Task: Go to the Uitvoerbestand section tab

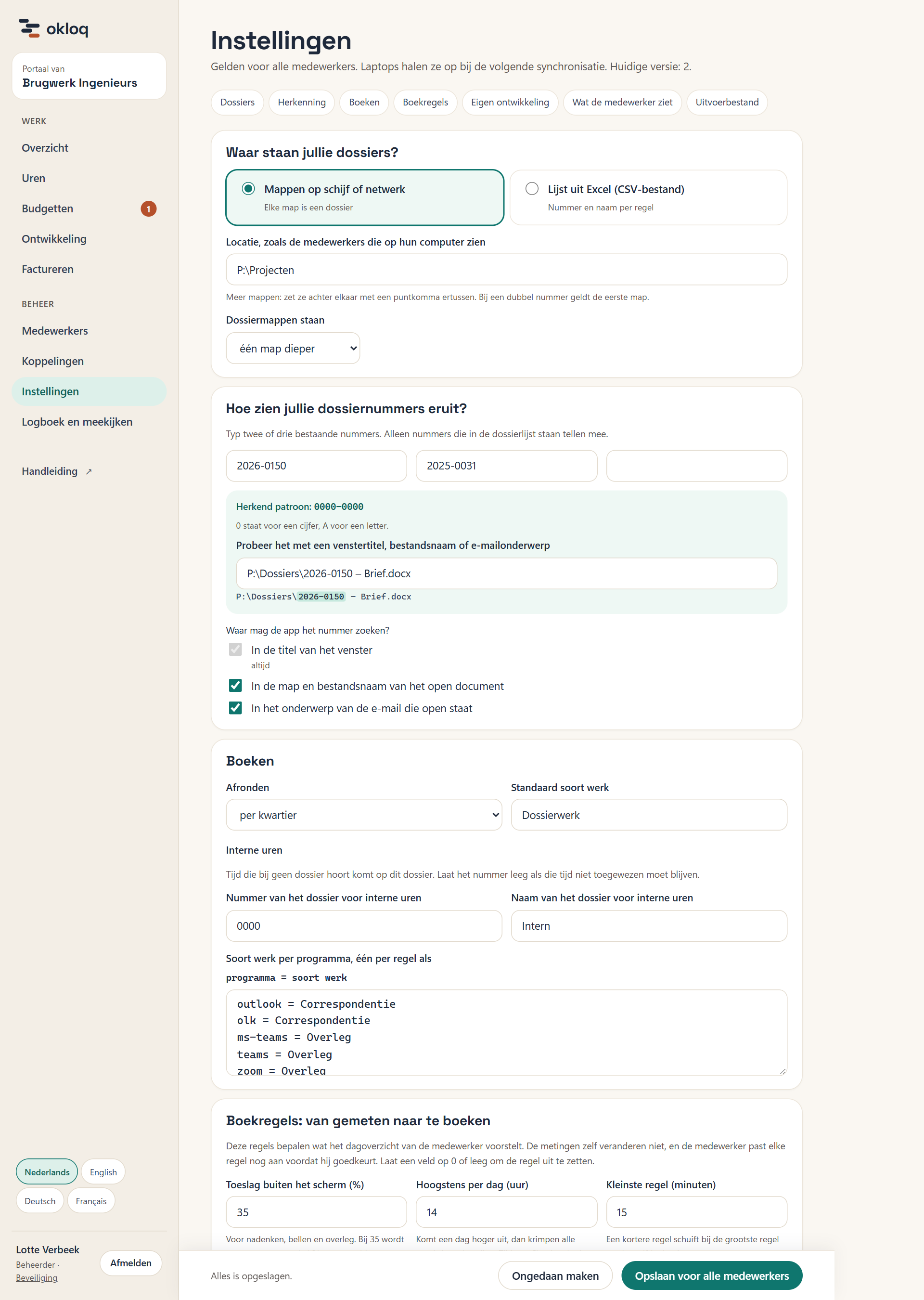Action: click(x=727, y=103)
